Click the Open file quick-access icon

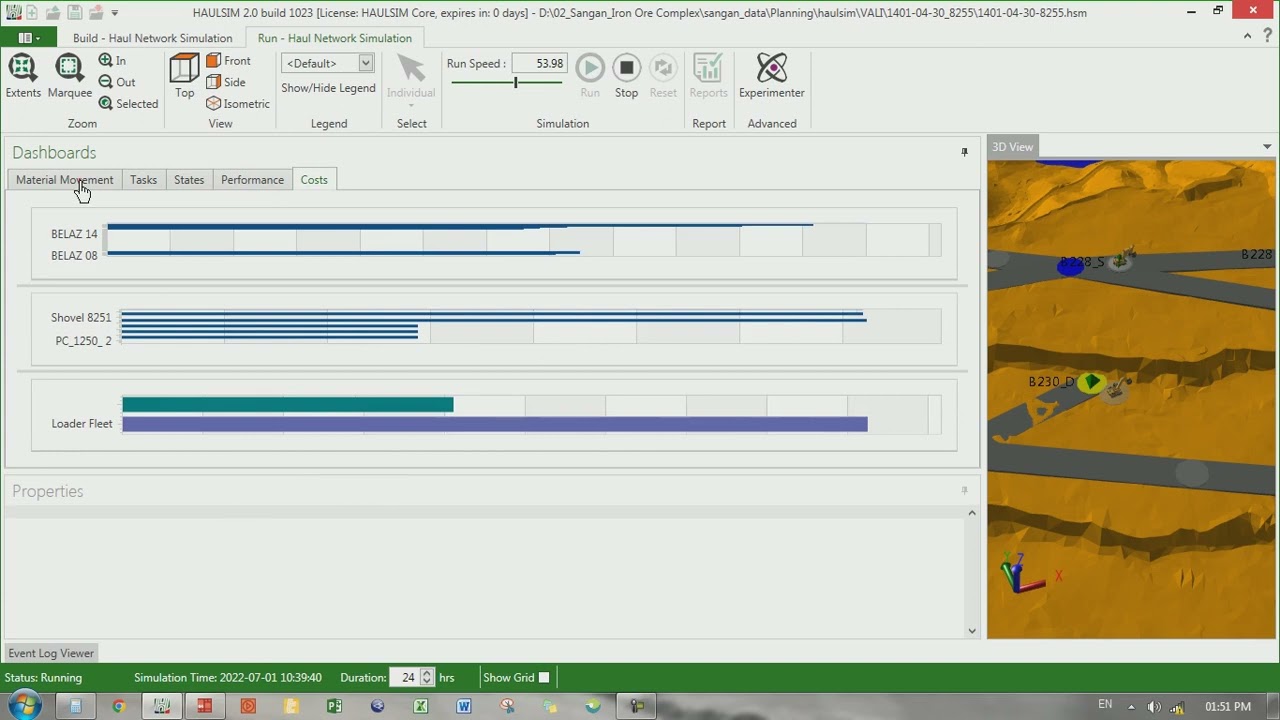click(53, 12)
